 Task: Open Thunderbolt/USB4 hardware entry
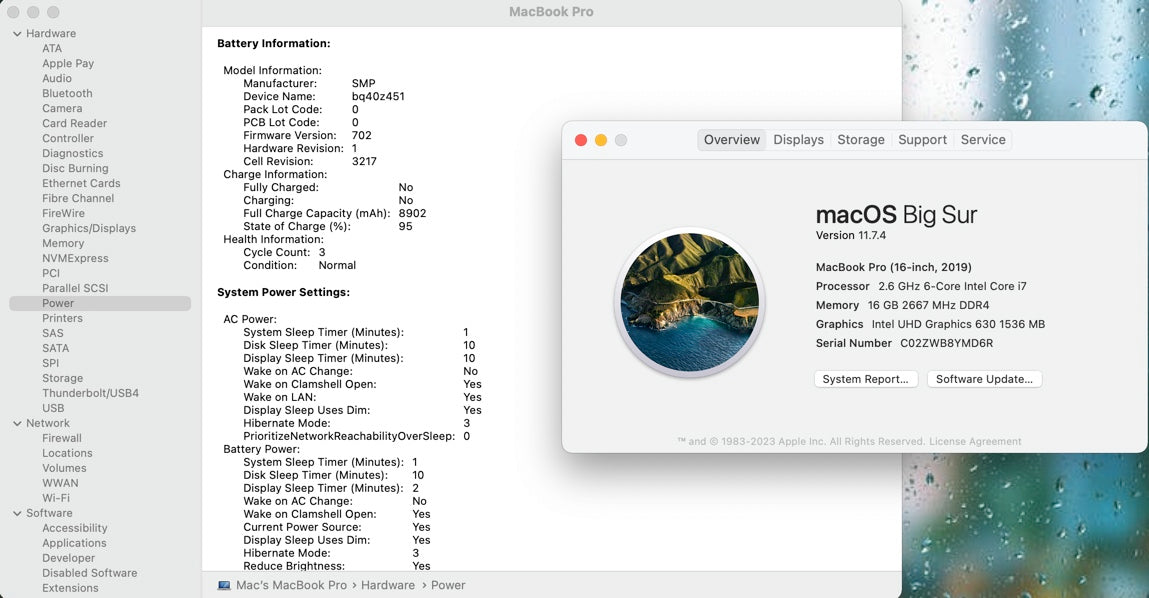(x=90, y=394)
